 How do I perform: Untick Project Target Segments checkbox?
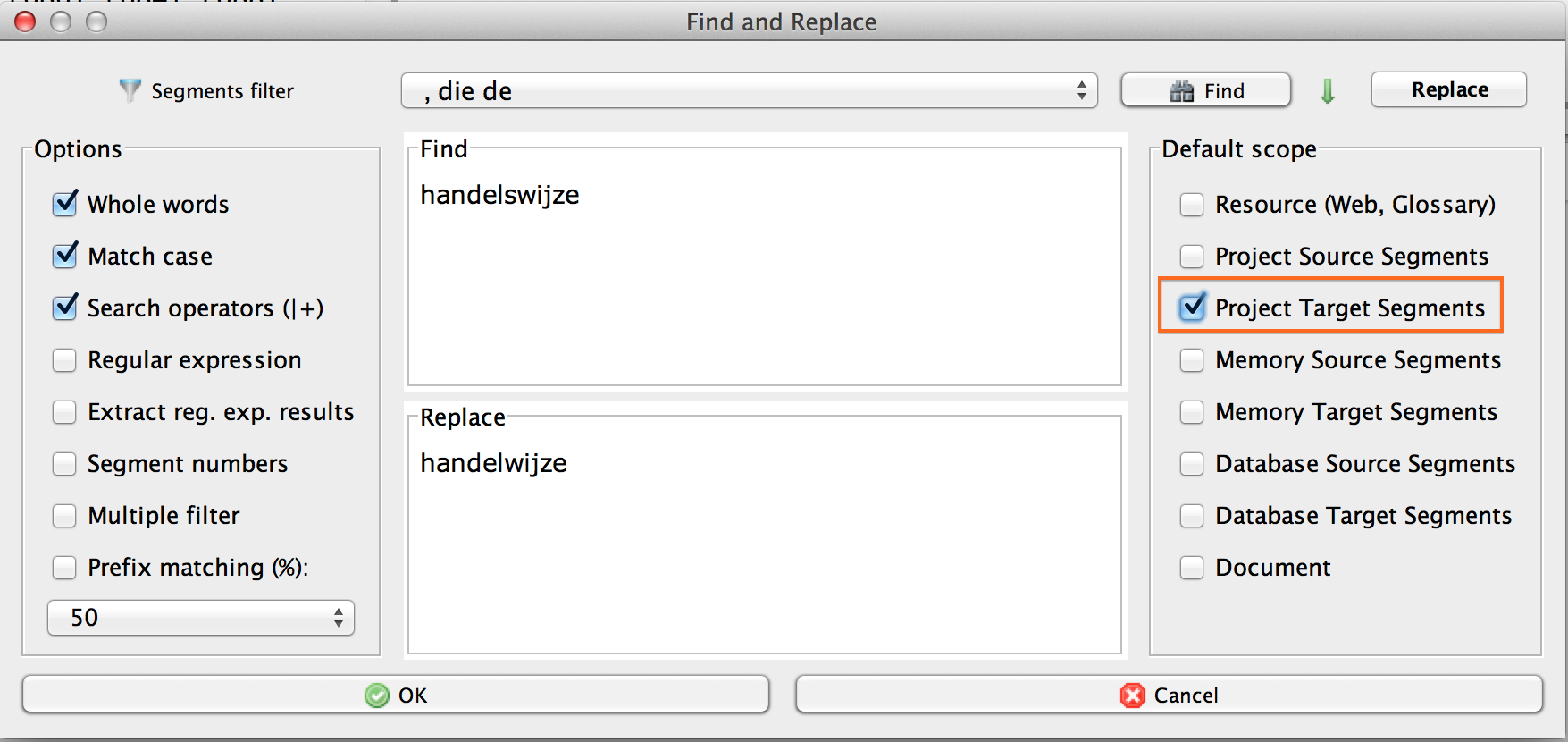[x=1192, y=308]
